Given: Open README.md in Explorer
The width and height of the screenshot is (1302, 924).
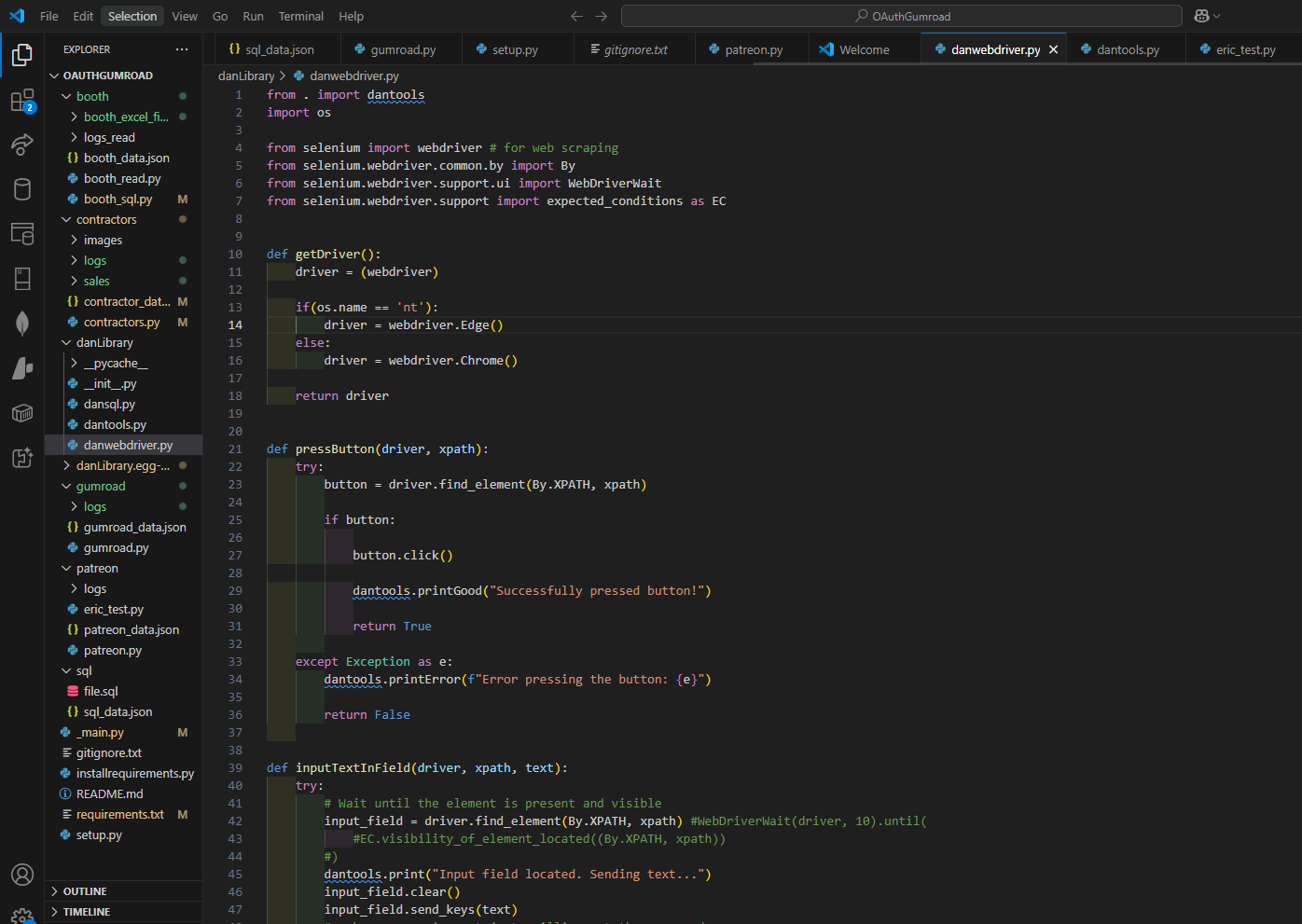Looking at the screenshot, I should 123,793.
